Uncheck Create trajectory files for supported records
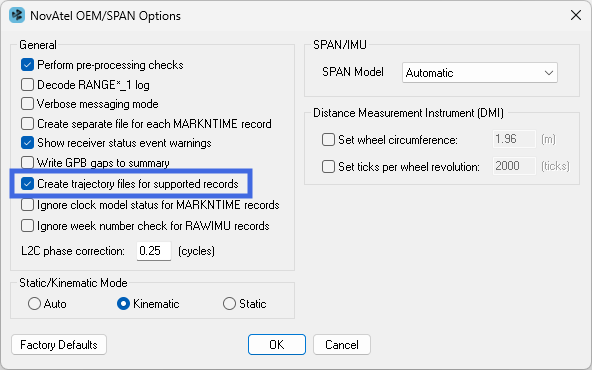Screen dimensions: 592x370 point(28,184)
